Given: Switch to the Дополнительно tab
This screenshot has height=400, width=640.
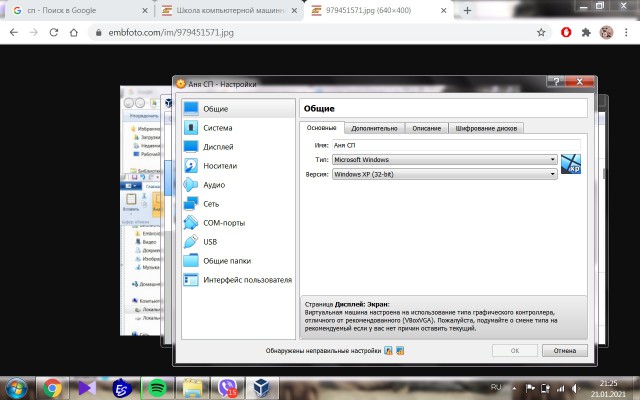Looking at the screenshot, I should coord(374,128).
